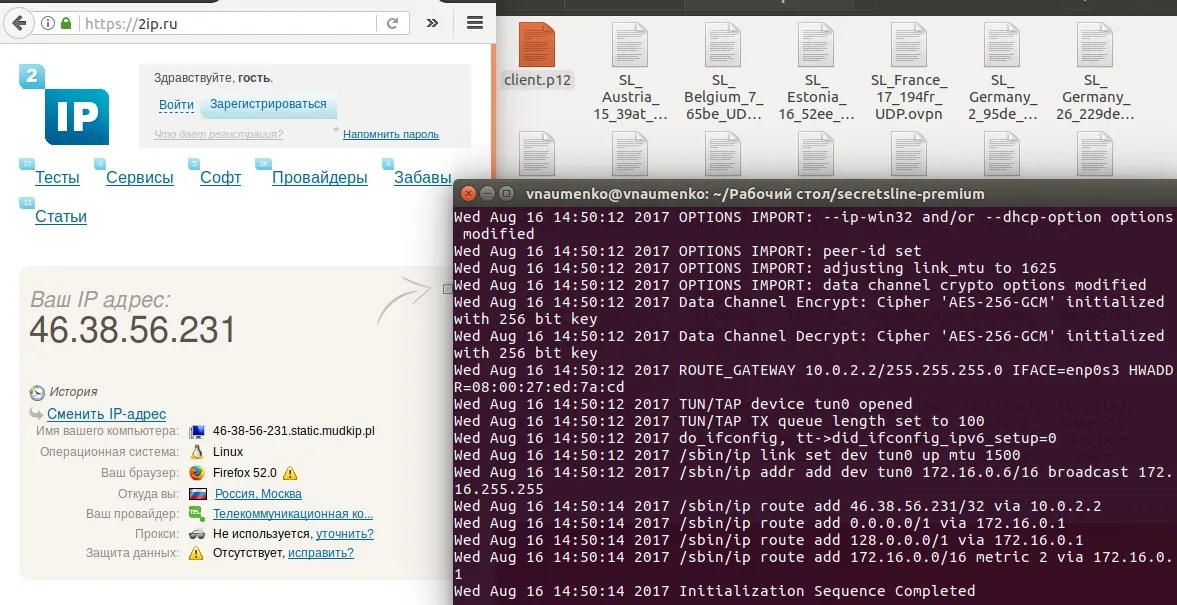Open the Провайдеры menu item
1177x605 pixels.
320,177
